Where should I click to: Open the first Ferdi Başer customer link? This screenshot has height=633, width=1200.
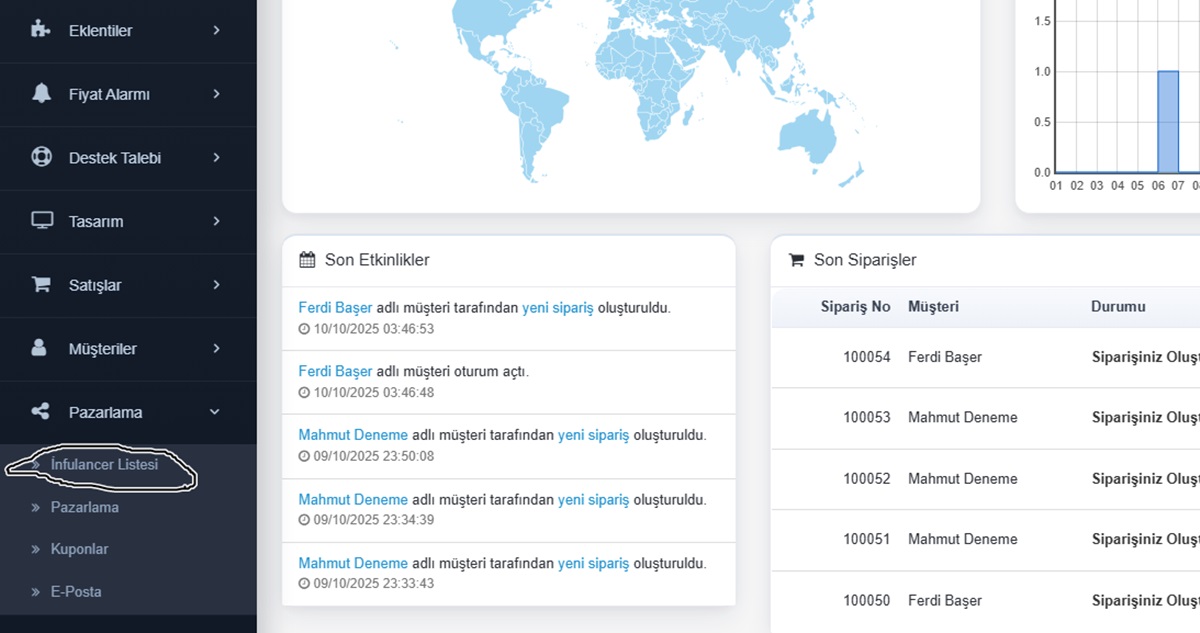pos(335,308)
